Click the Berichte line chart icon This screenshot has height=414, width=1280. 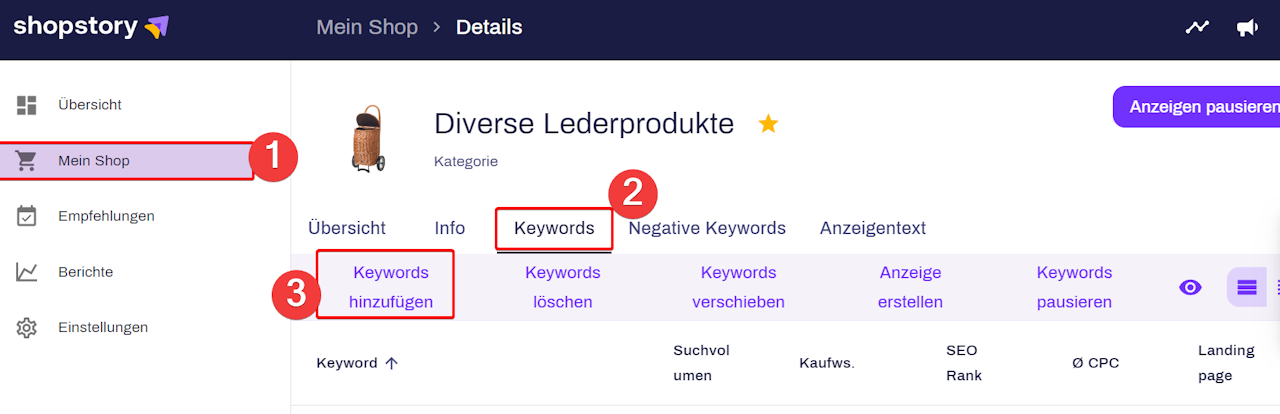[x=27, y=272]
